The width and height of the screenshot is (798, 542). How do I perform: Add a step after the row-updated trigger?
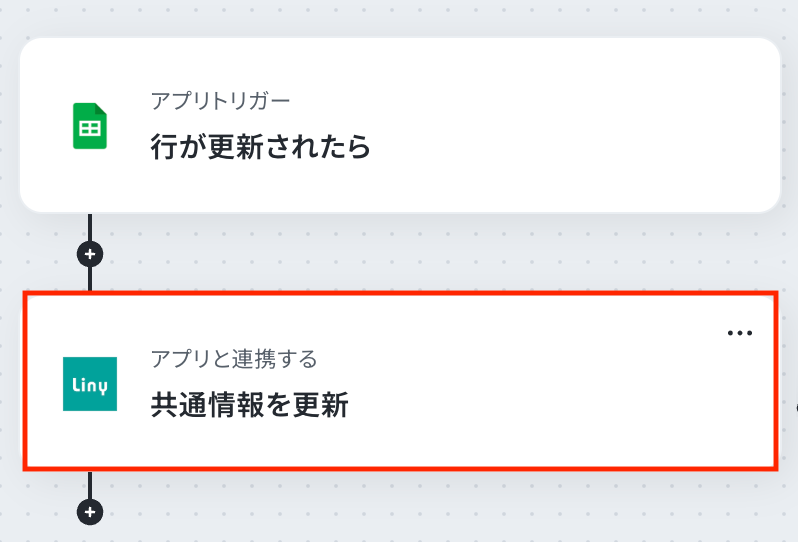(x=90, y=254)
